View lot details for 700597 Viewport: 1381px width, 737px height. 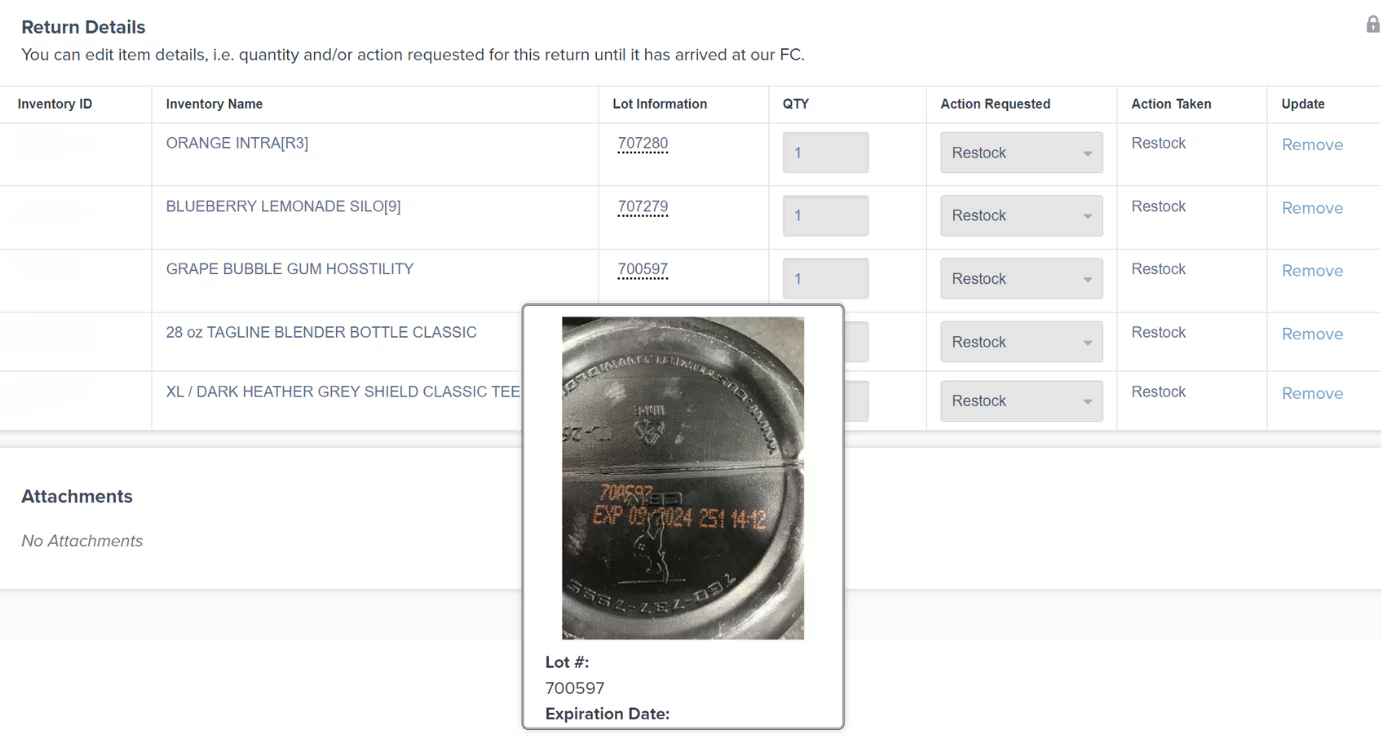point(642,269)
